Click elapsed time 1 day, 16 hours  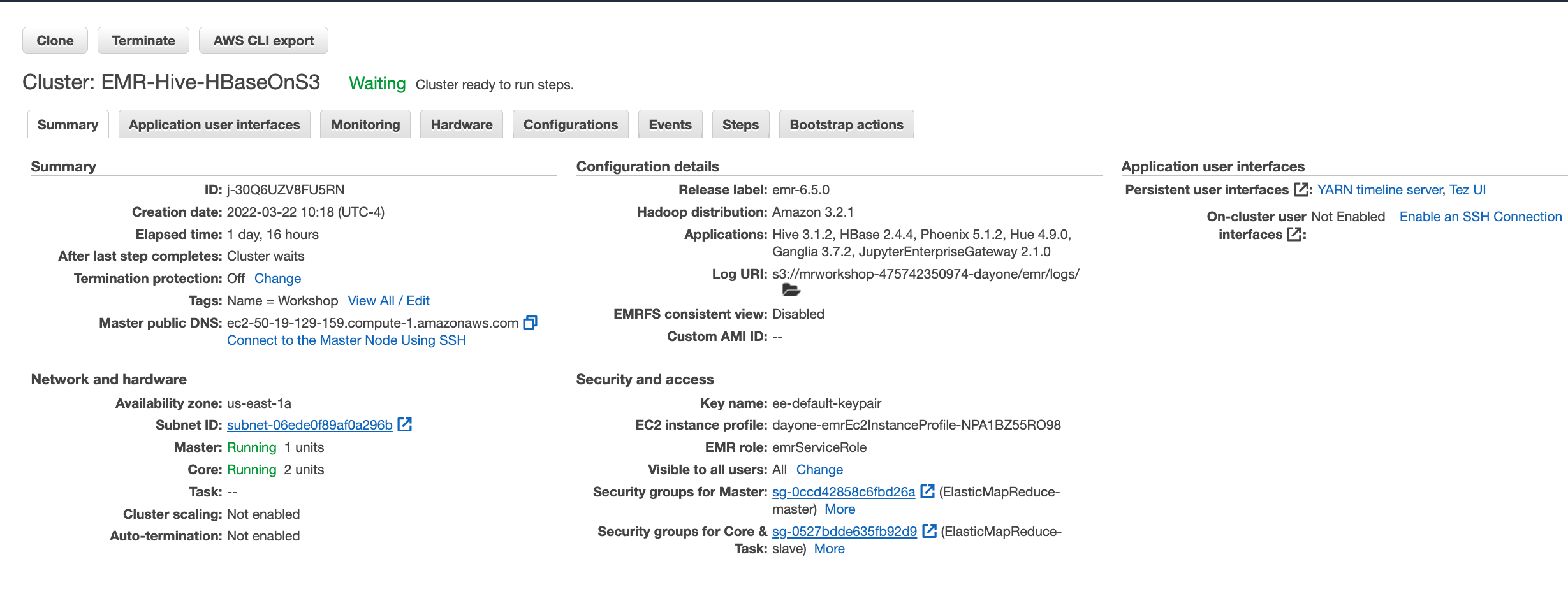click(273, 235)
